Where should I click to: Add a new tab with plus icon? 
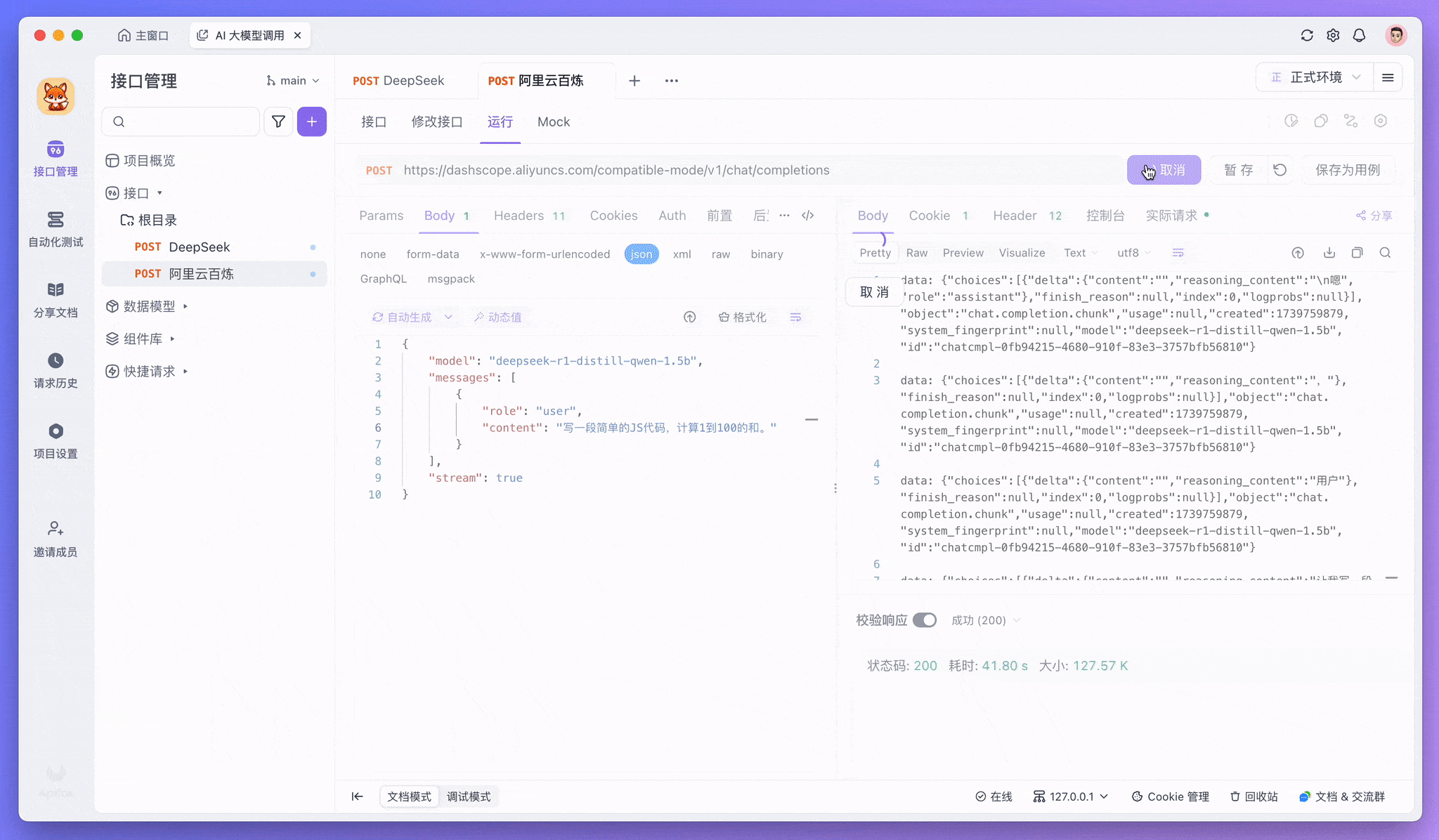(634, 81)
